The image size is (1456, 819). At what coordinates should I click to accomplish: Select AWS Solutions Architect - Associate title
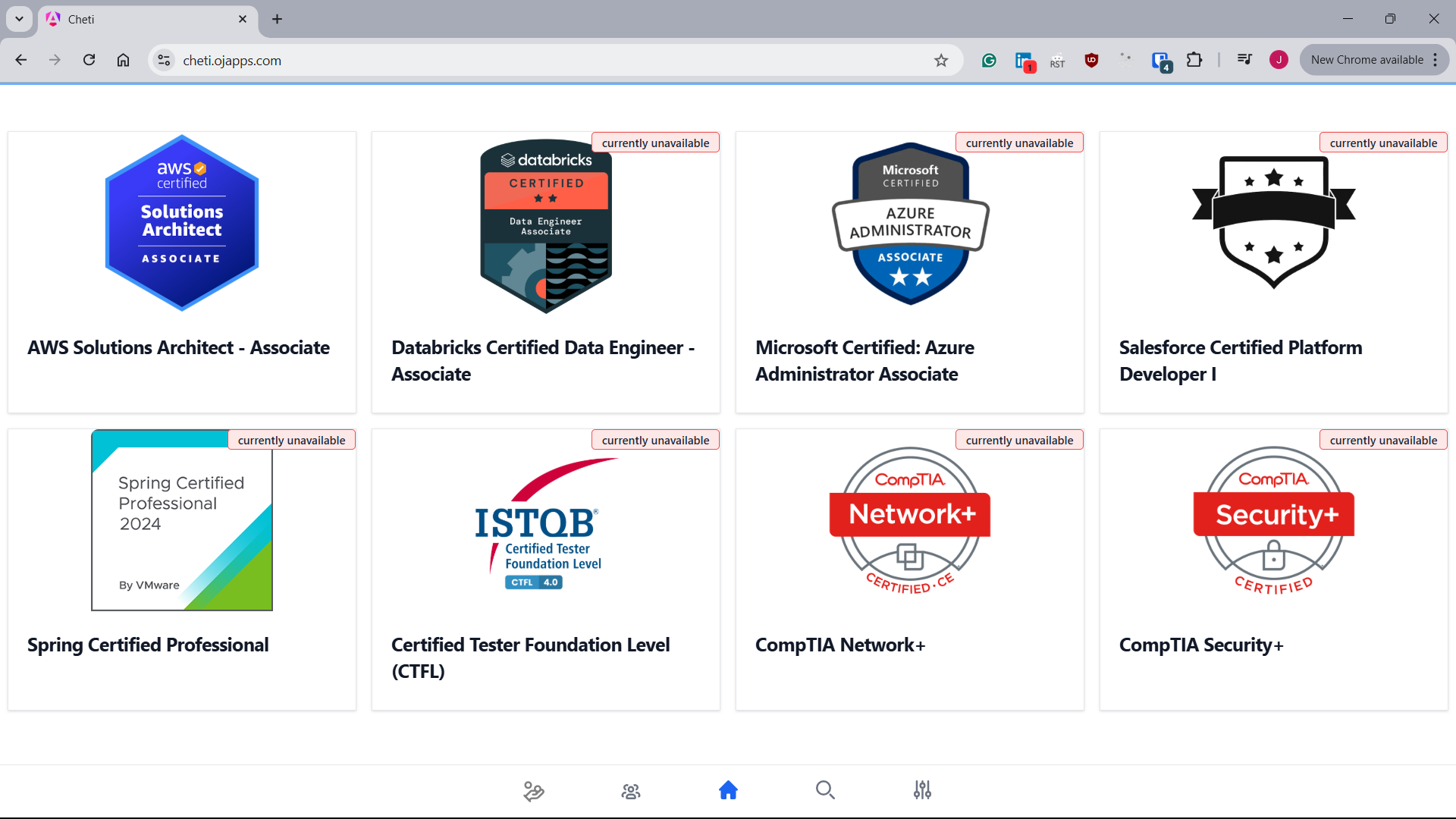point(179,347)
